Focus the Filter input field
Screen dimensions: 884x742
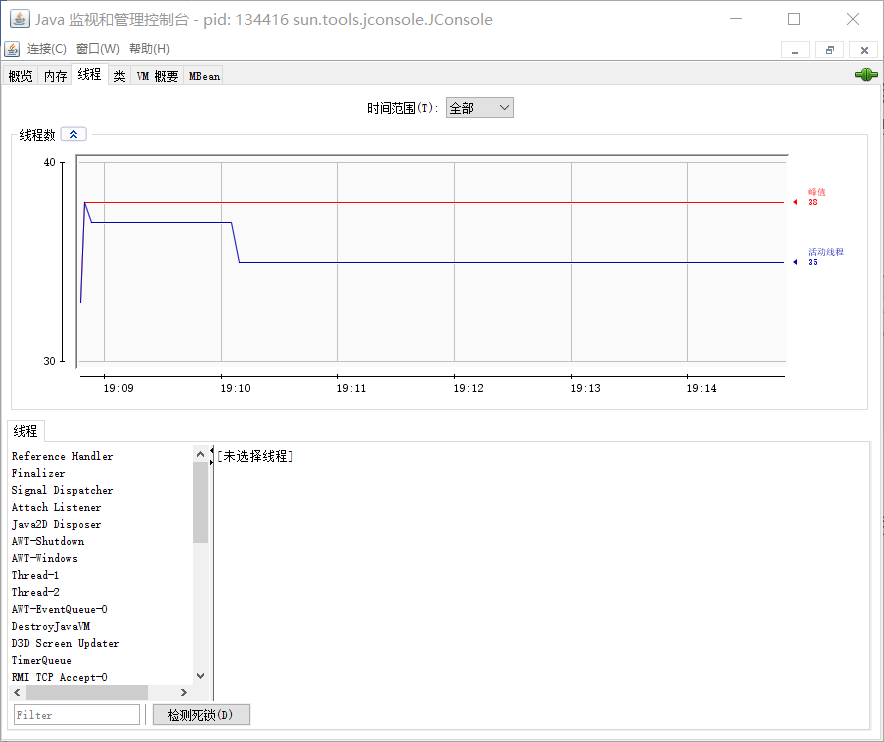[x=77, y=714]
